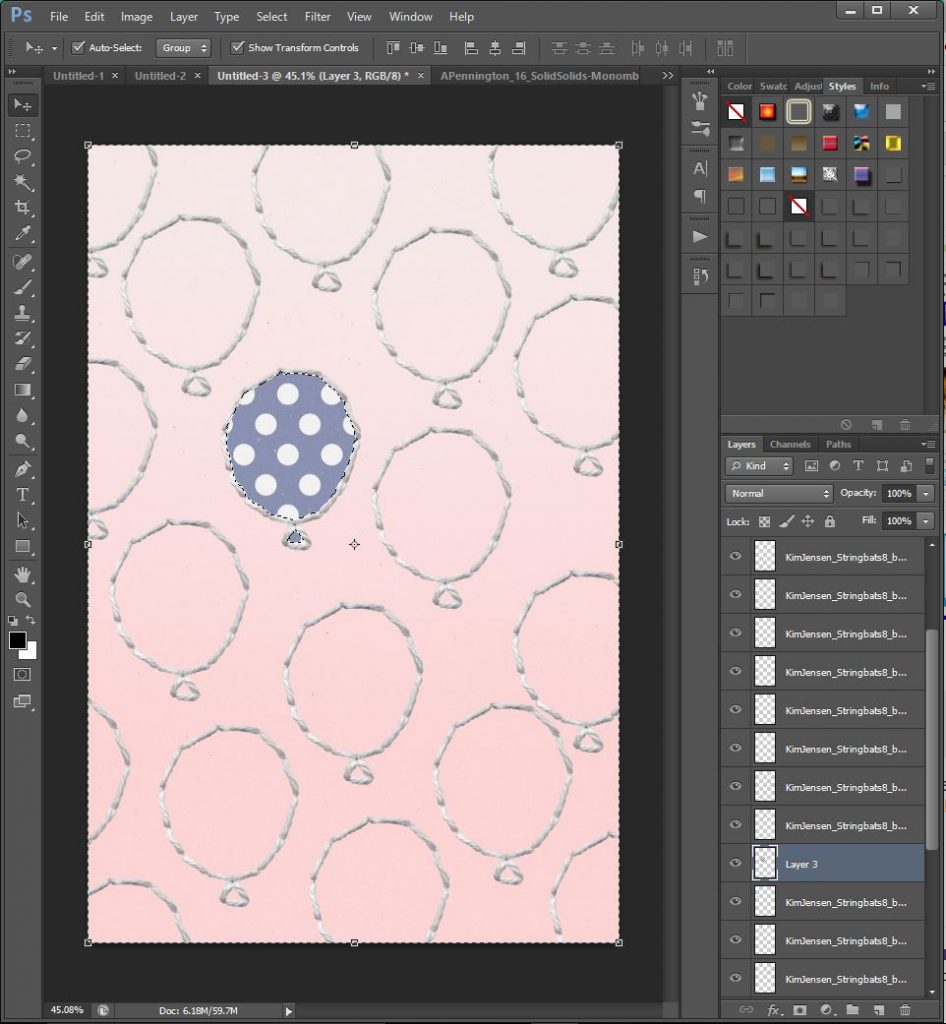Click Layer 3 thumbnail

pyautogui.click(x=765, y=863)
